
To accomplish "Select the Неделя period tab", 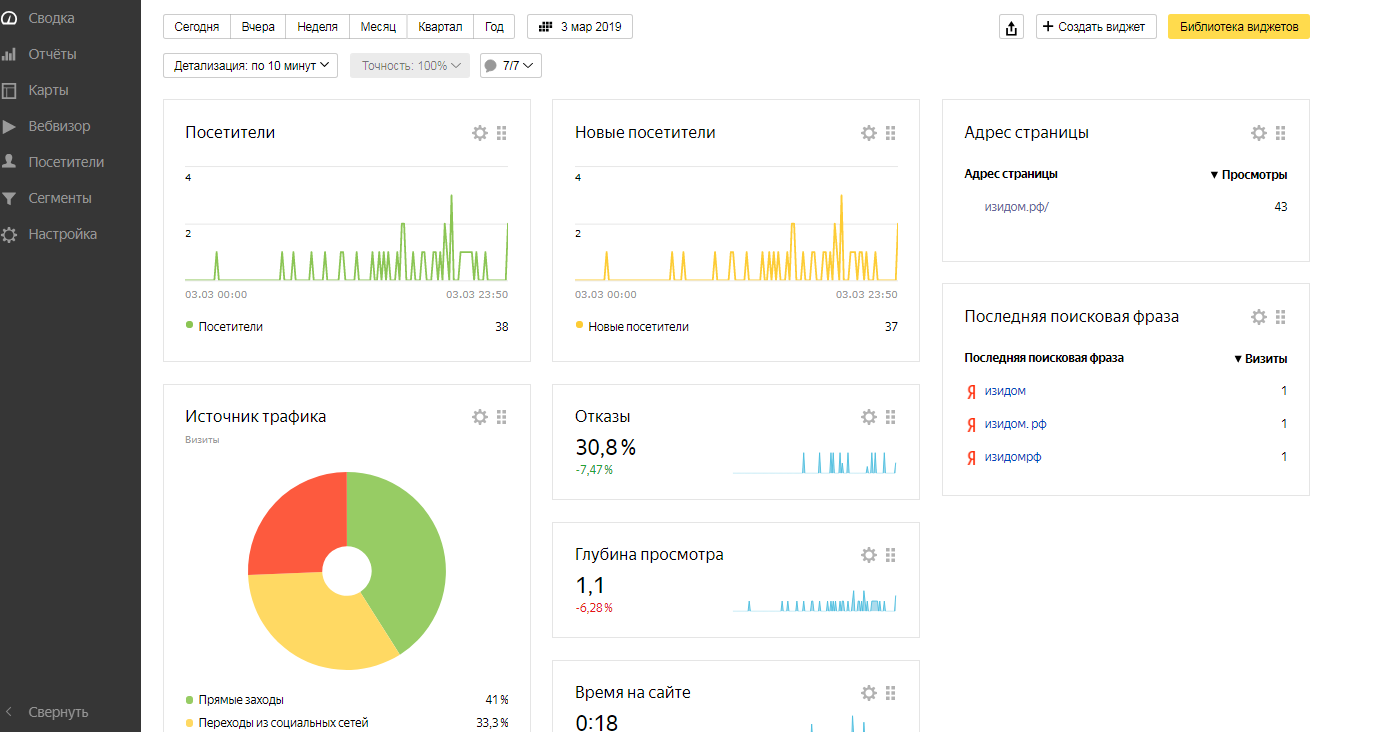I will pos(317,27).
